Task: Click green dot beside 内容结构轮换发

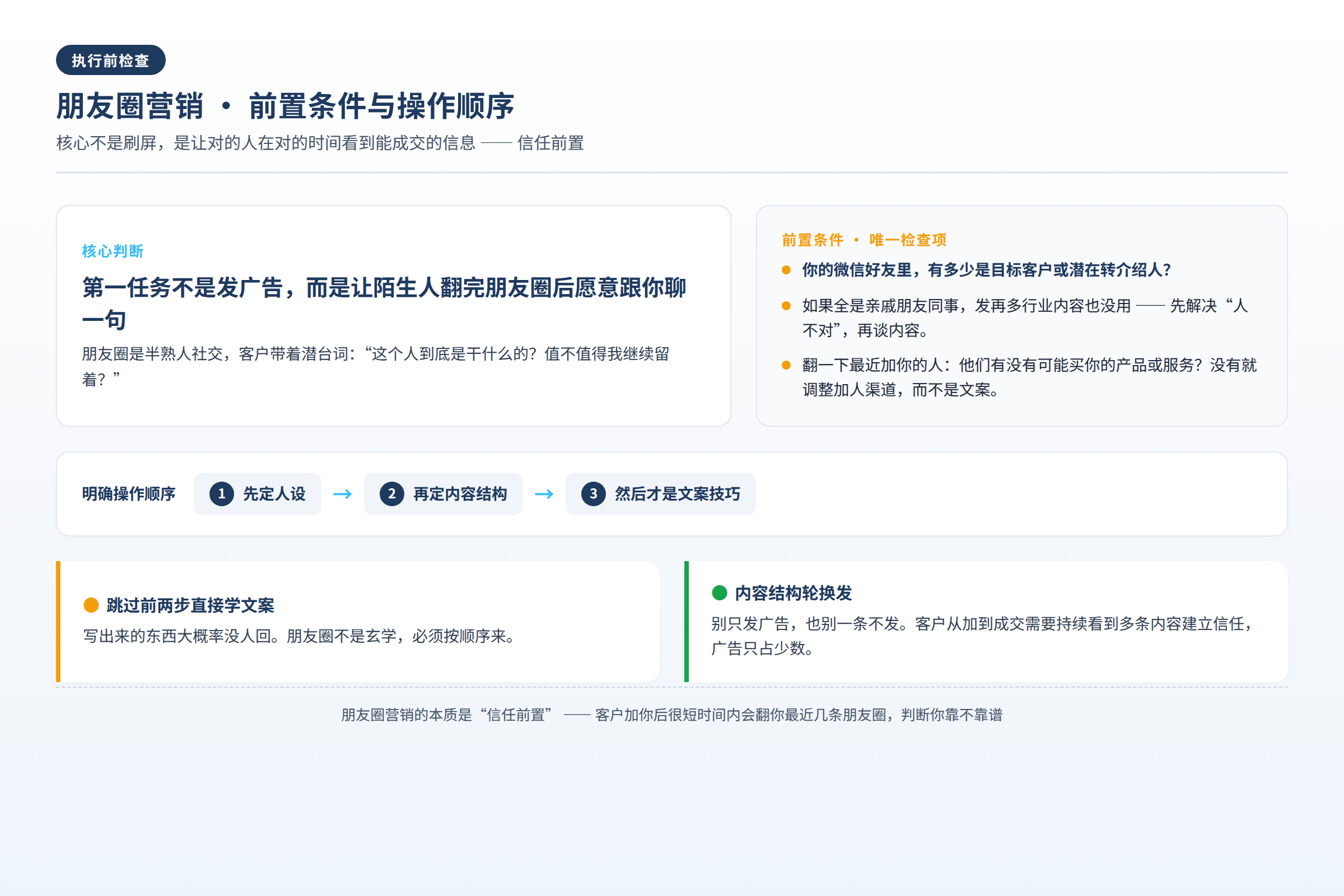Action: click(x=720, y=592)
